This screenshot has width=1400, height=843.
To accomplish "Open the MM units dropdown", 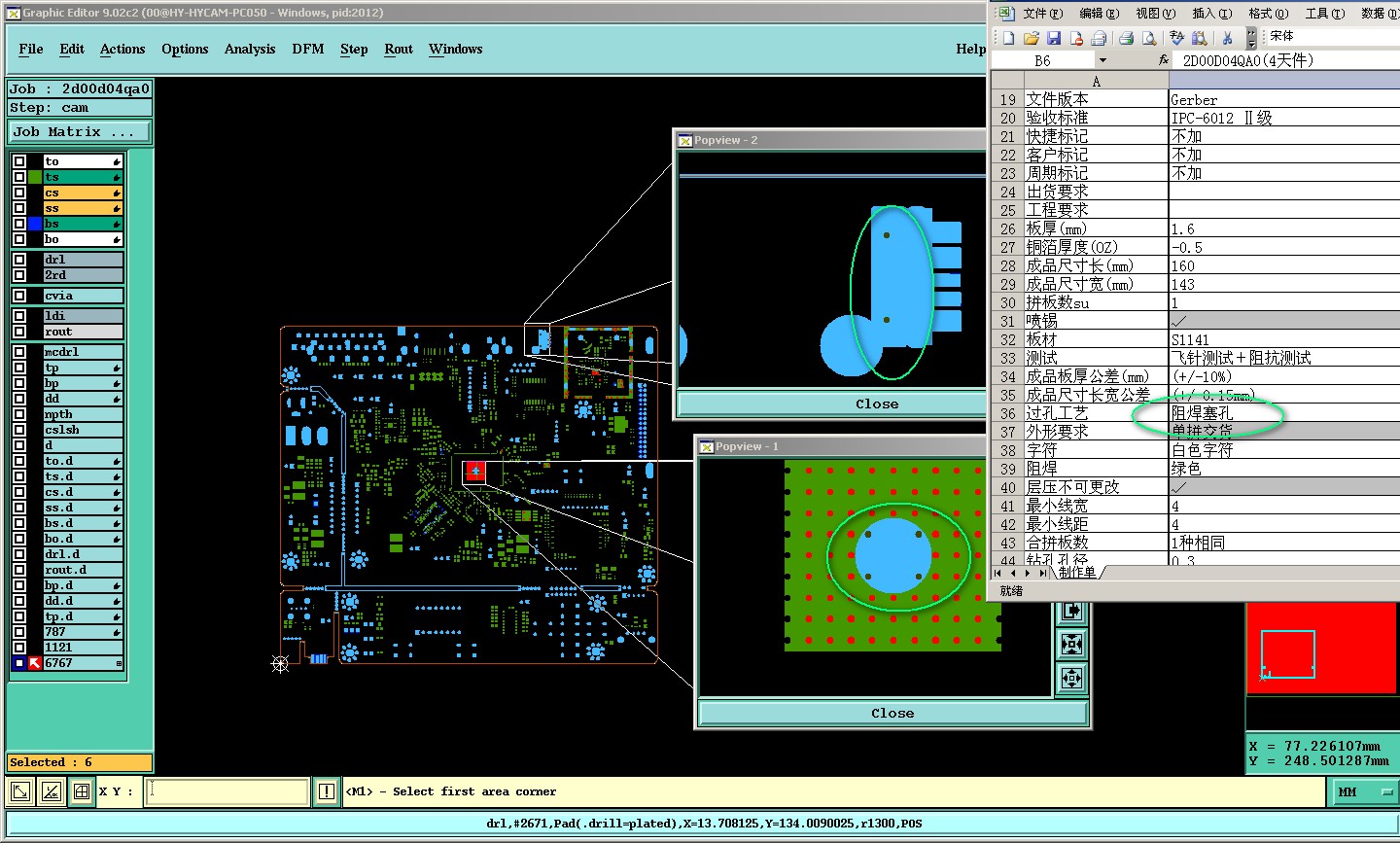I will point(1363,792).
